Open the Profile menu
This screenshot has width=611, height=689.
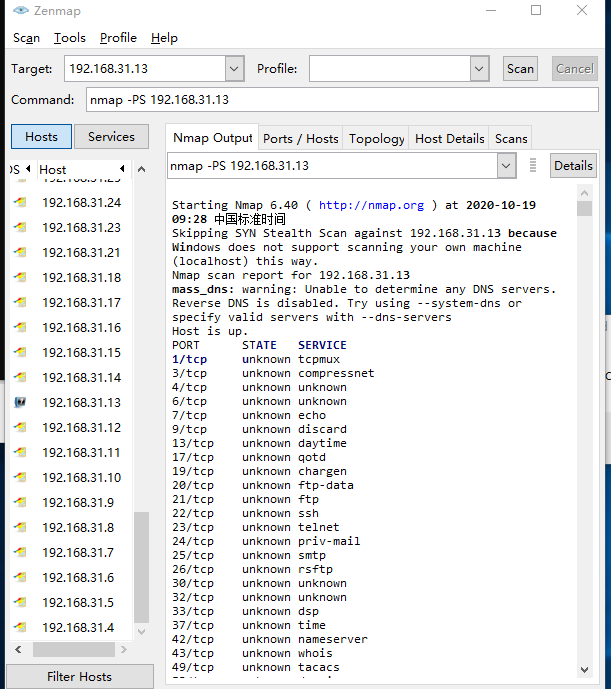point(118,38)
